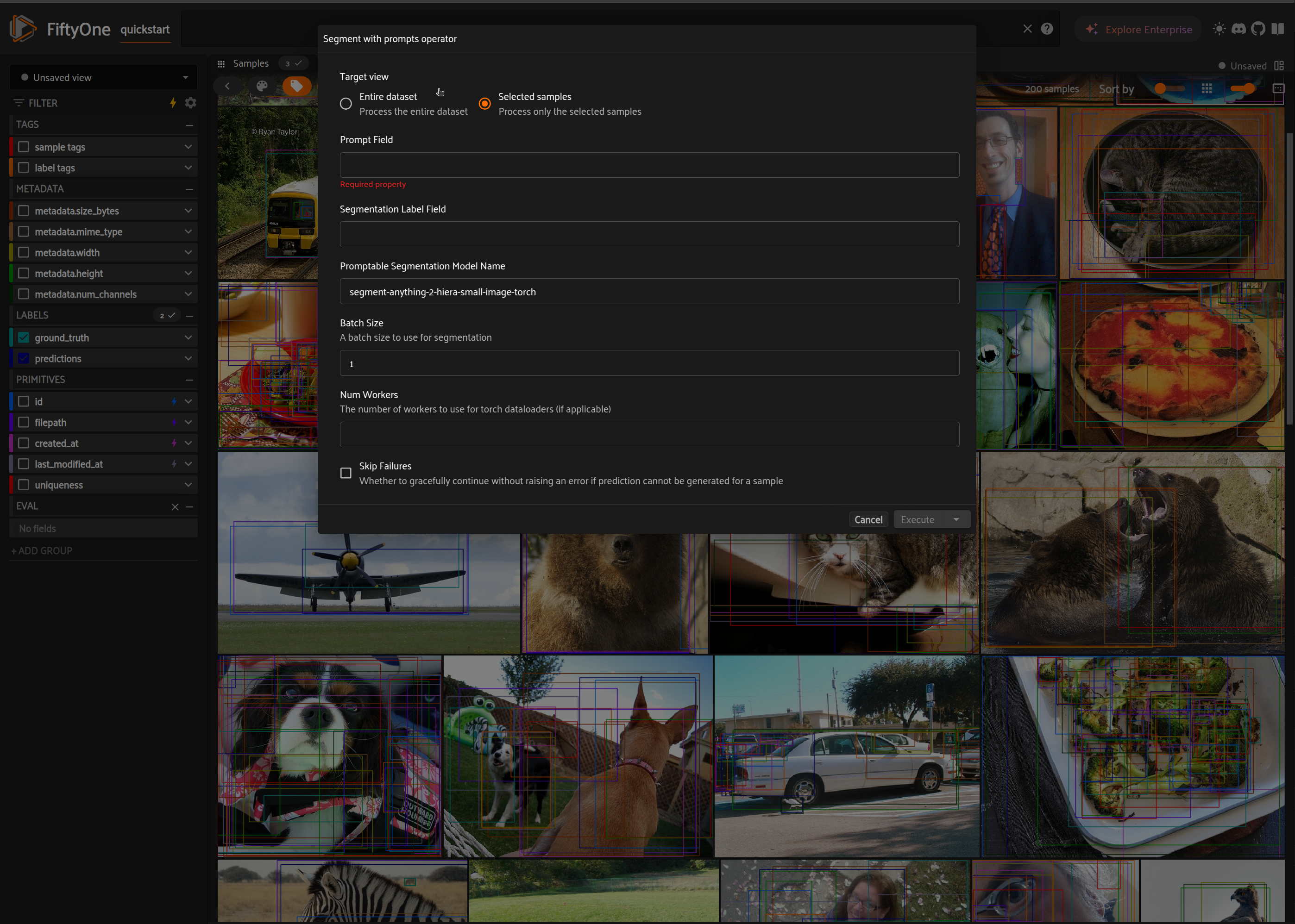Click into the Prompt Field input

point(649,165)
